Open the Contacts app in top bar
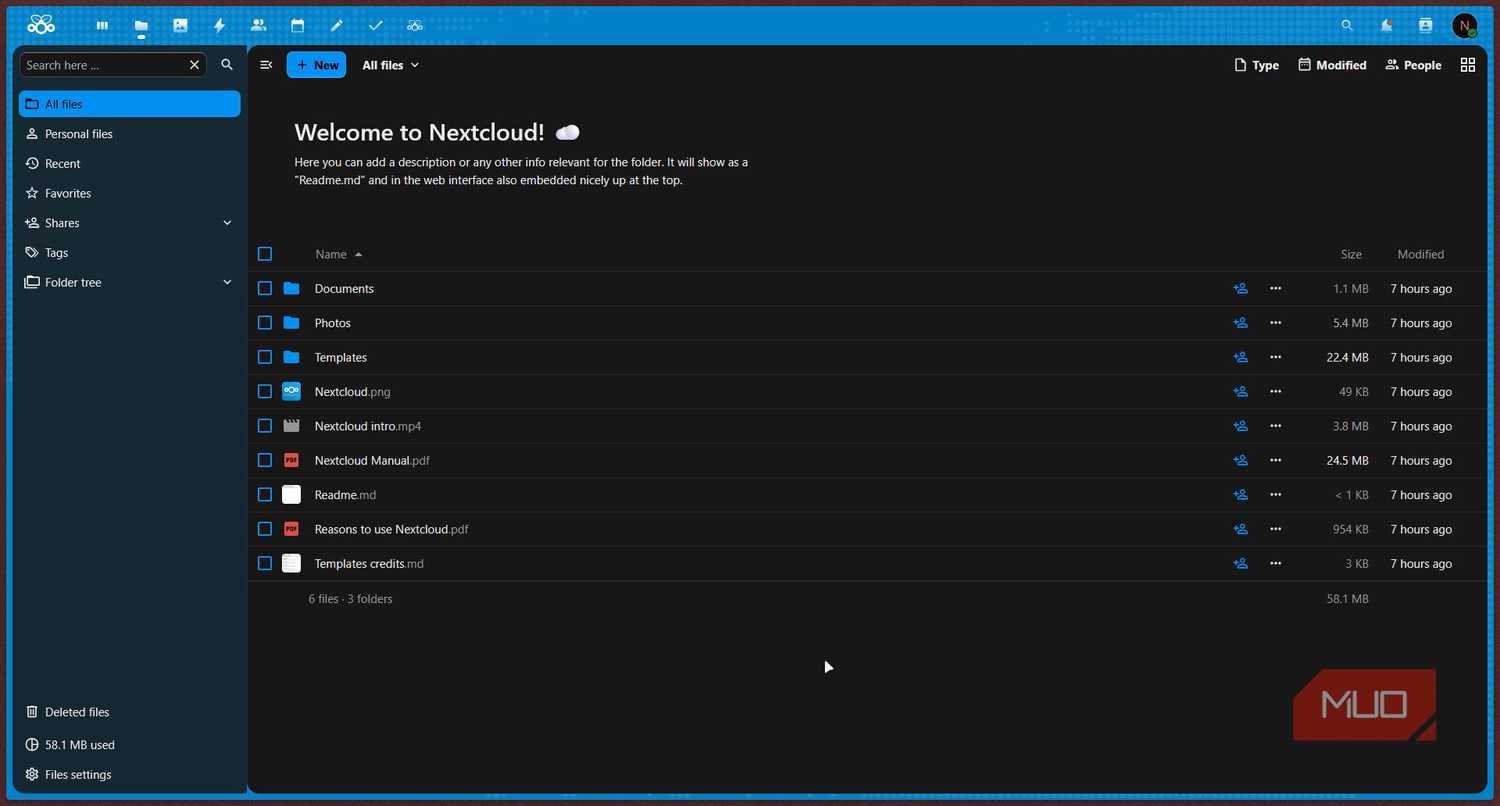This screenshot has width=1500, height=806. click(258, 25)
